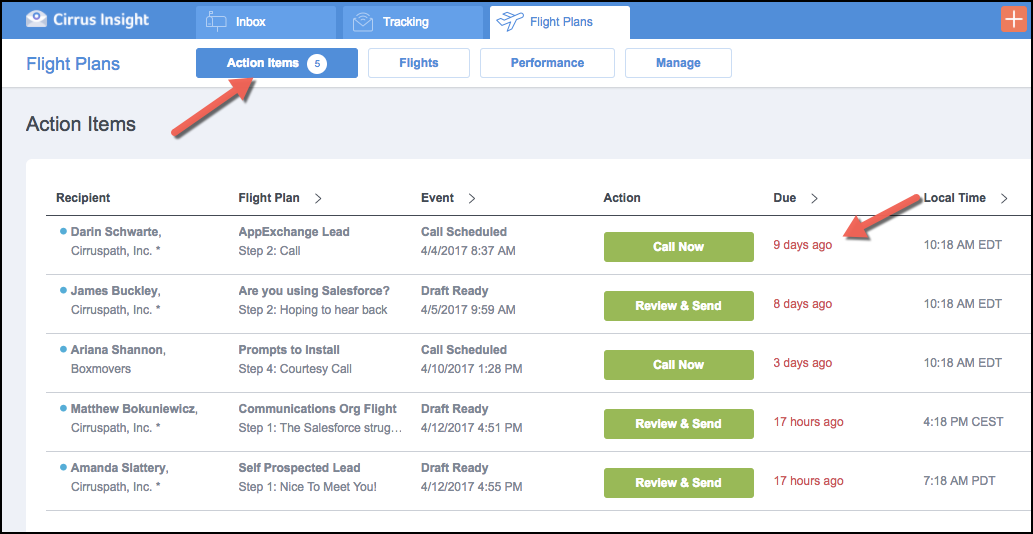
Task: Click the Due column header
Action: [785, 198]
